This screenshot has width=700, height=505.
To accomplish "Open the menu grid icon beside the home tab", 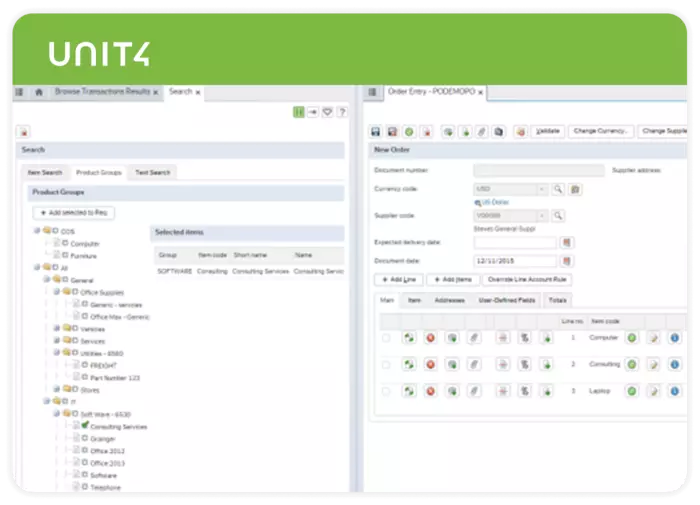I will (x=19, y=92).
